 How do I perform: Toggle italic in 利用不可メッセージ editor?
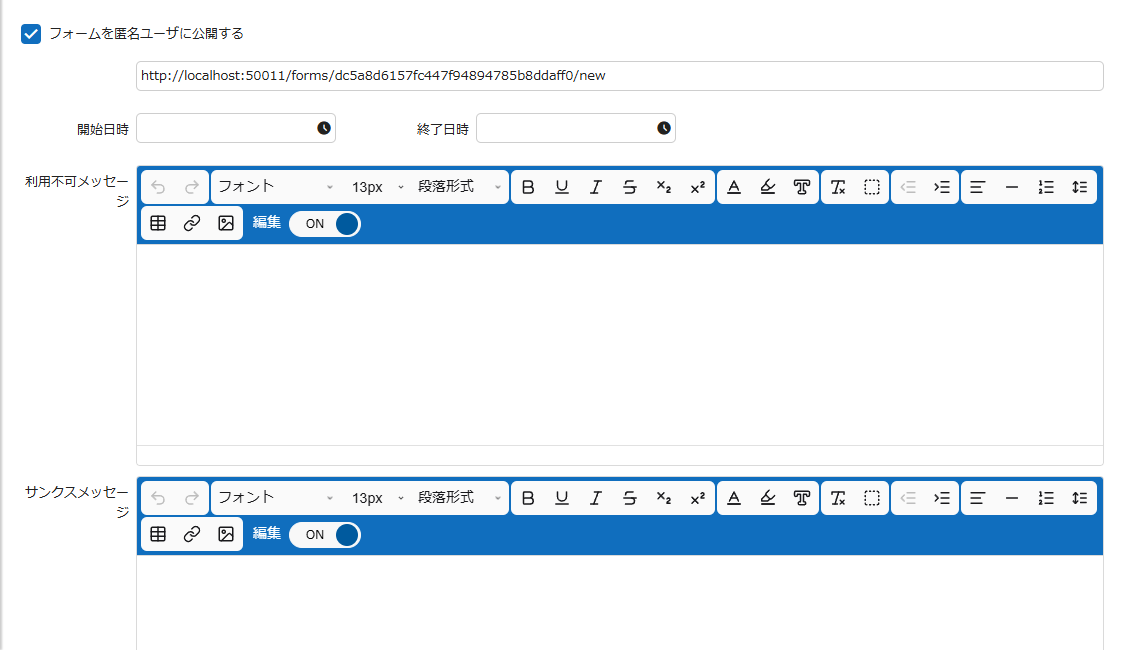click(x=595, y=187)
